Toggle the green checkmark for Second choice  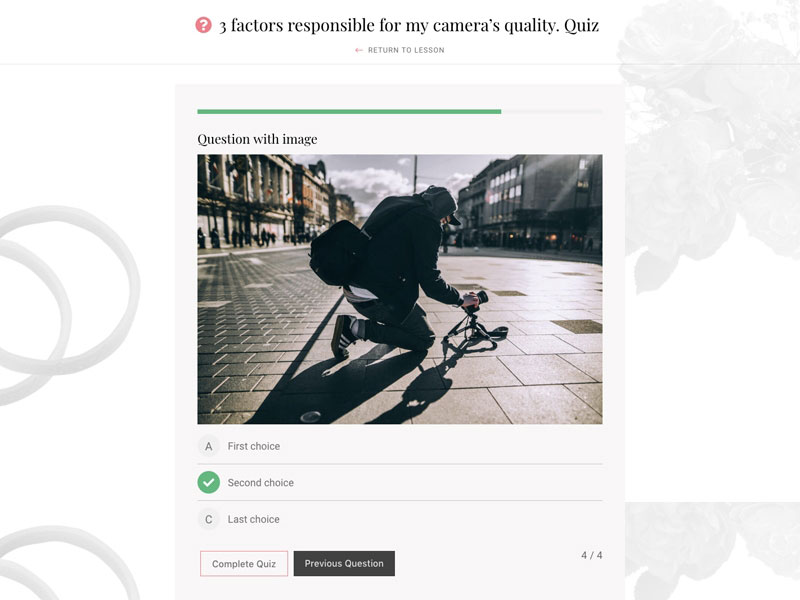click(209, 483)
